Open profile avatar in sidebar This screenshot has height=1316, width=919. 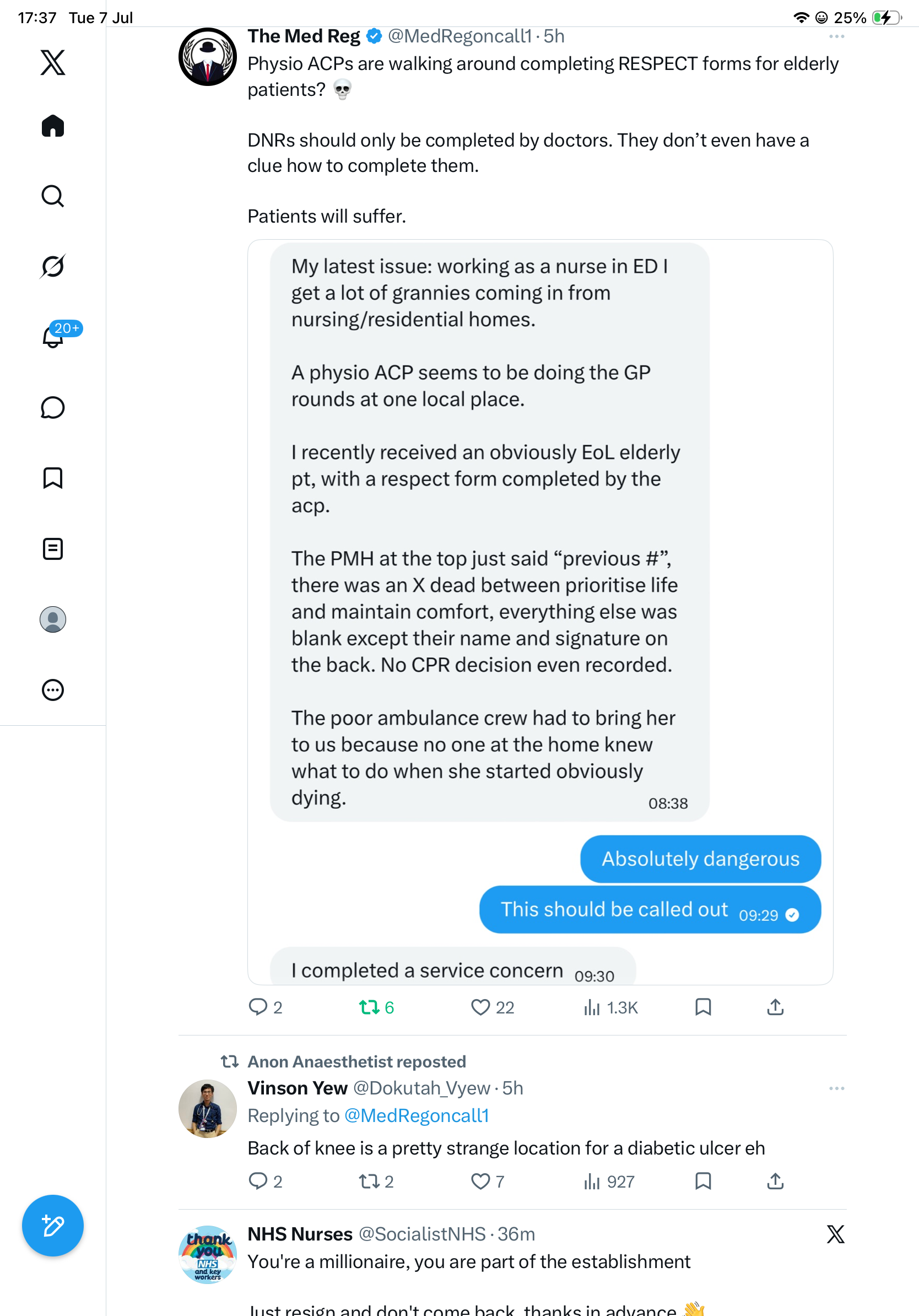pyautogui.click(x=53, y=619)
